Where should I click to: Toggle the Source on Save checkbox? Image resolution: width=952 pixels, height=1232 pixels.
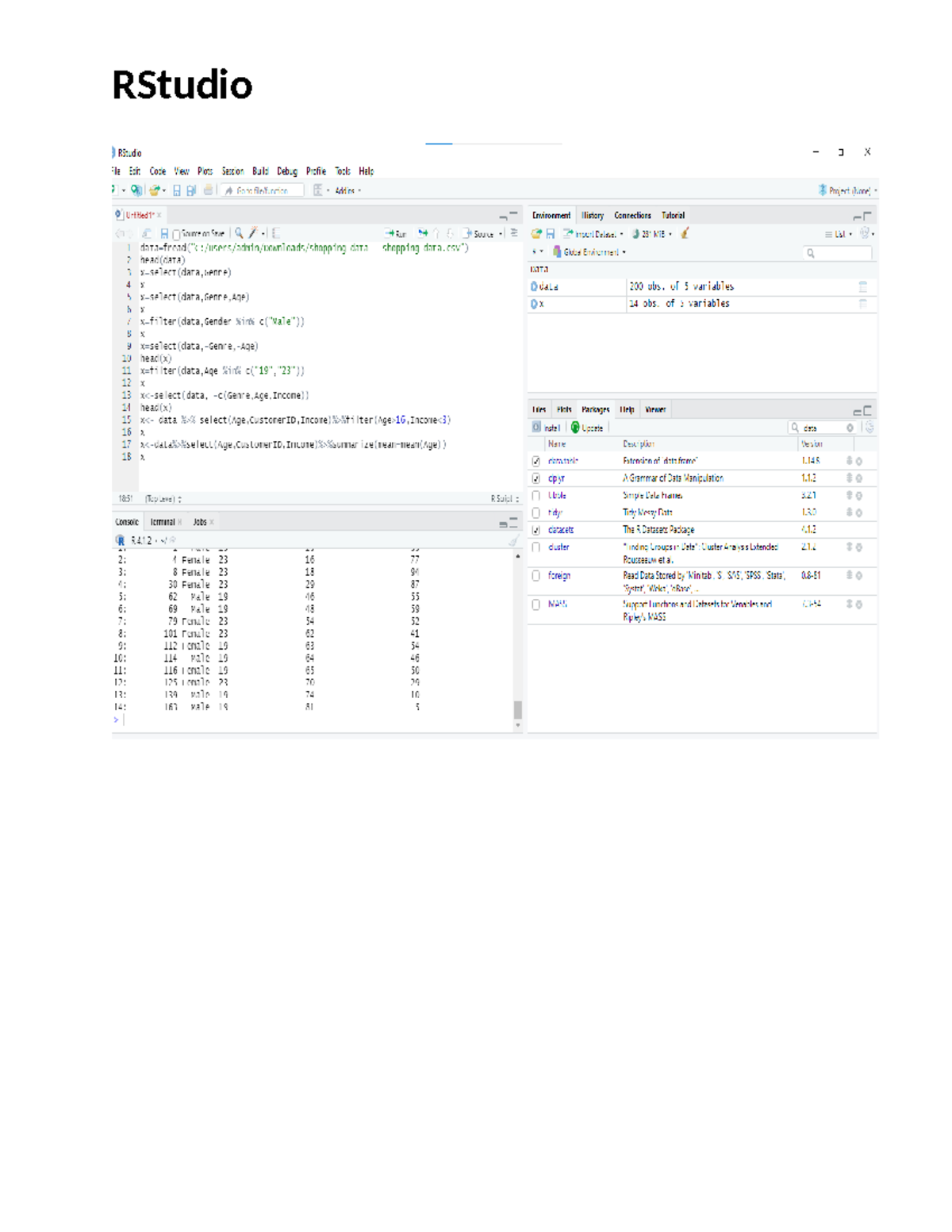point(176,233)
